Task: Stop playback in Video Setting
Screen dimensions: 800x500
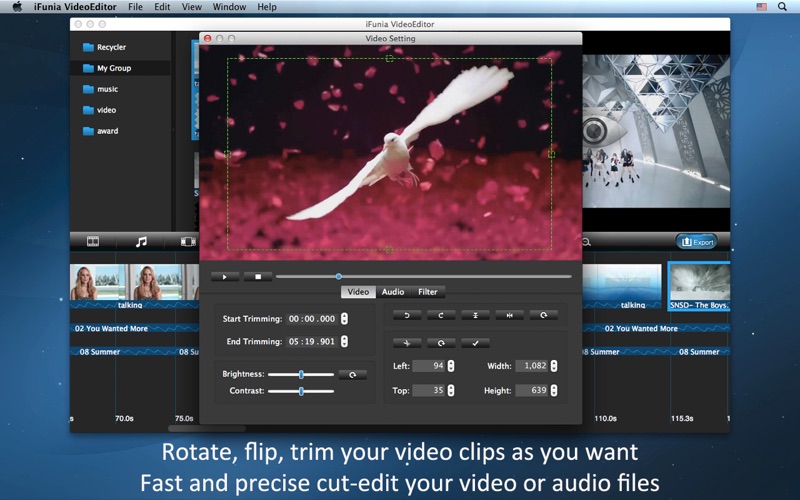Action: pos(258,277)
